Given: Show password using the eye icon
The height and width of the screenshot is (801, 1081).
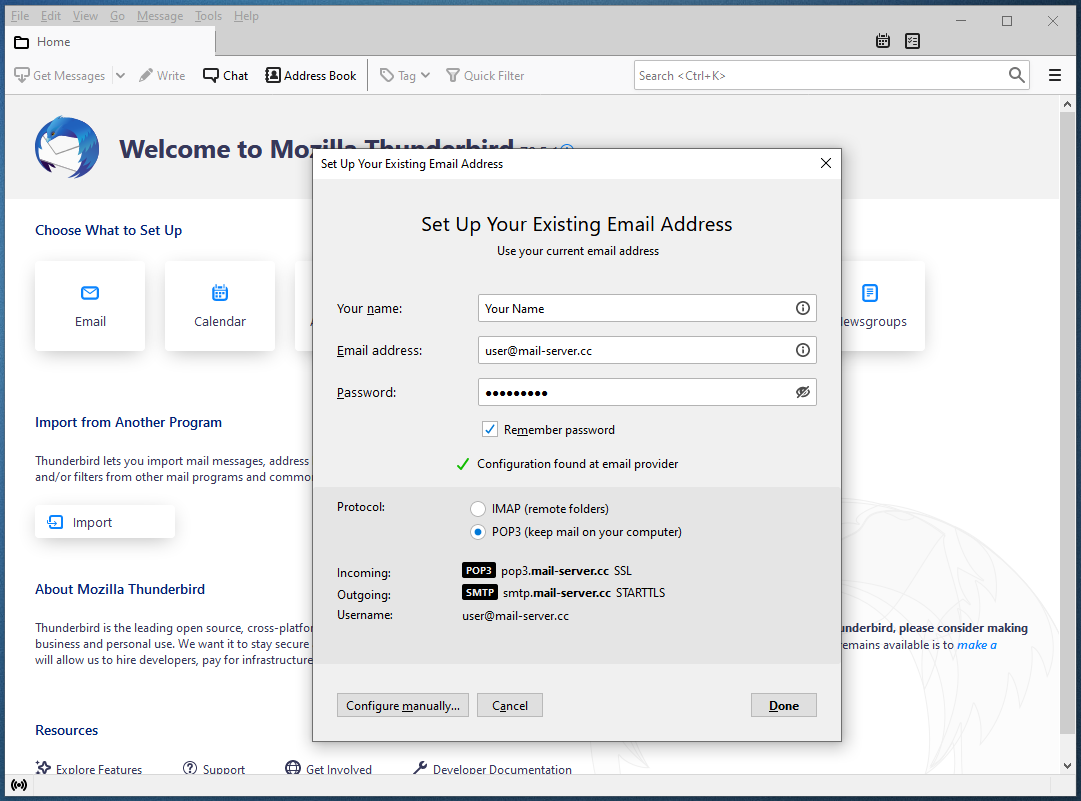Looking at the screenshot, I should (802, 392).
